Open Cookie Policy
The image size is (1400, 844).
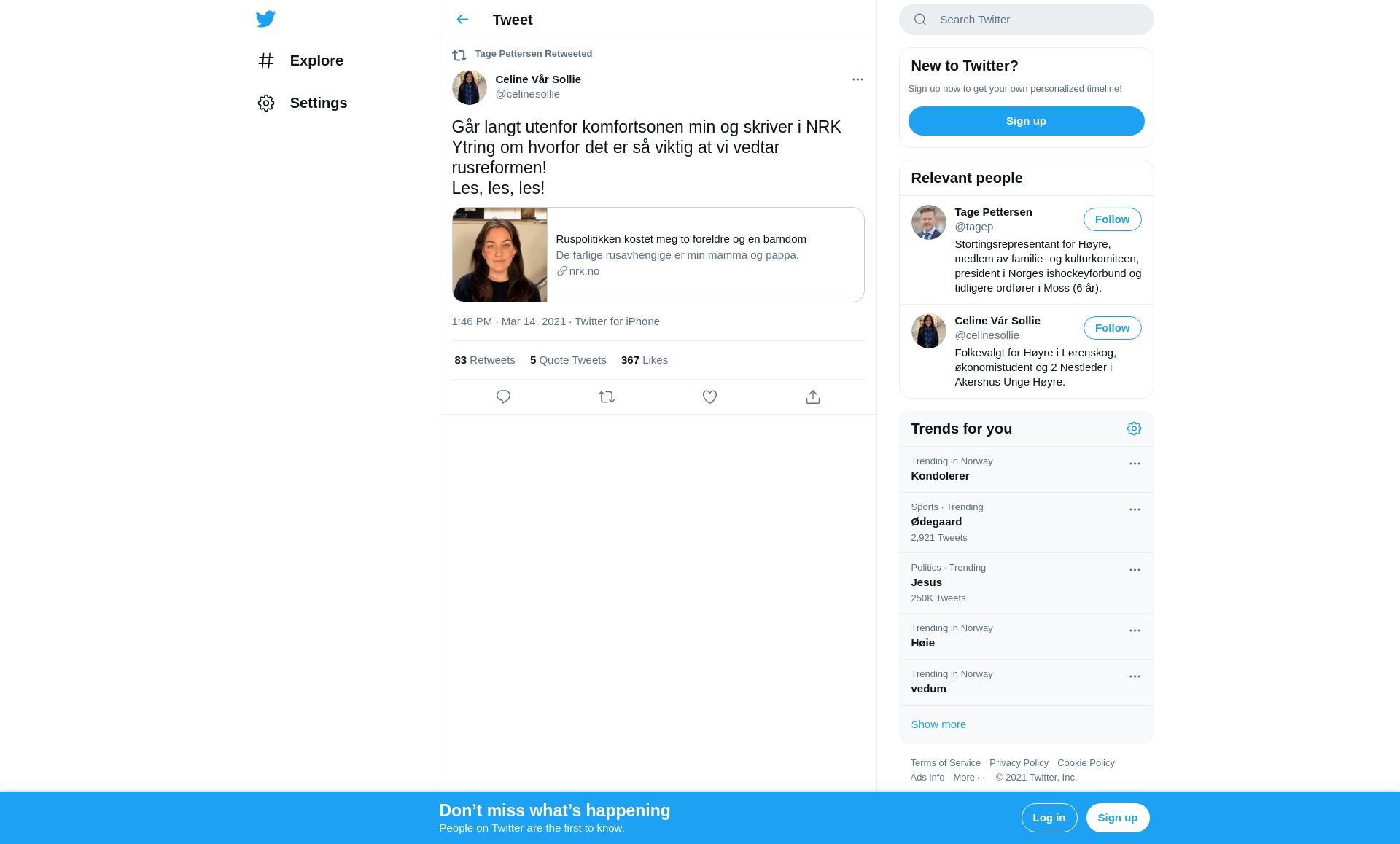1086,763
